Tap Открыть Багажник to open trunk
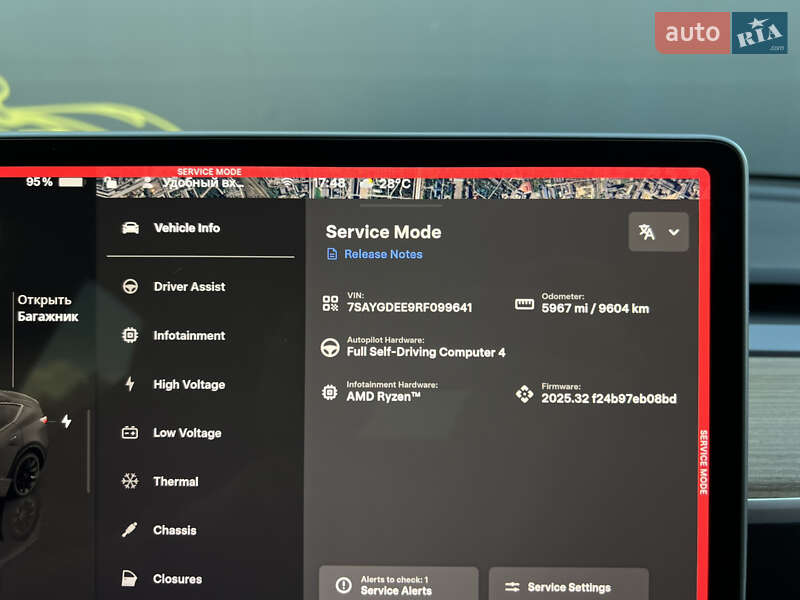 [45, 308]
